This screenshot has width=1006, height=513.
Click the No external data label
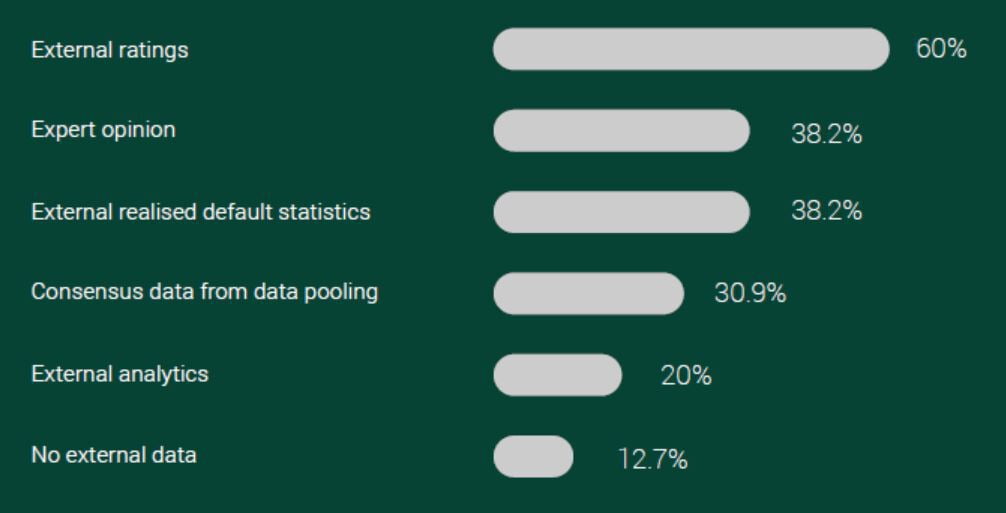pyautogui.click(x=114, y=455)
